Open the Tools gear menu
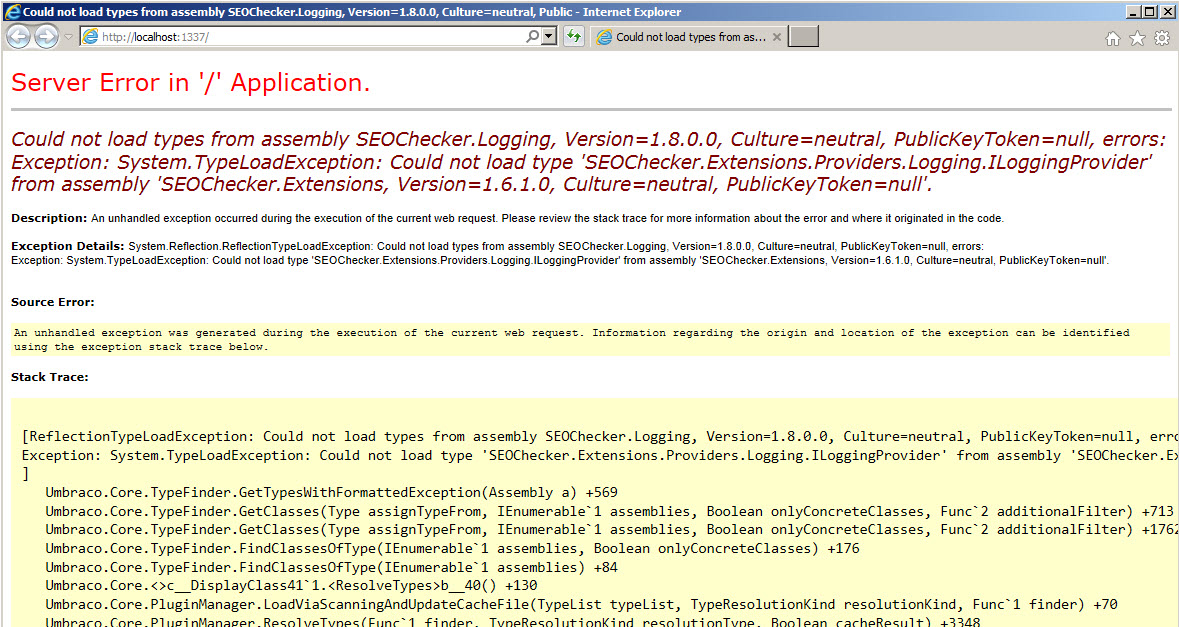The width and height of the screenshot is (1179, 627). 1162,38
